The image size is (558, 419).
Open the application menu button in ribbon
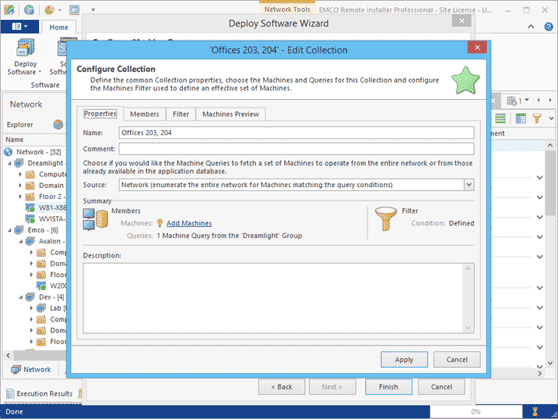click(20, 27)
